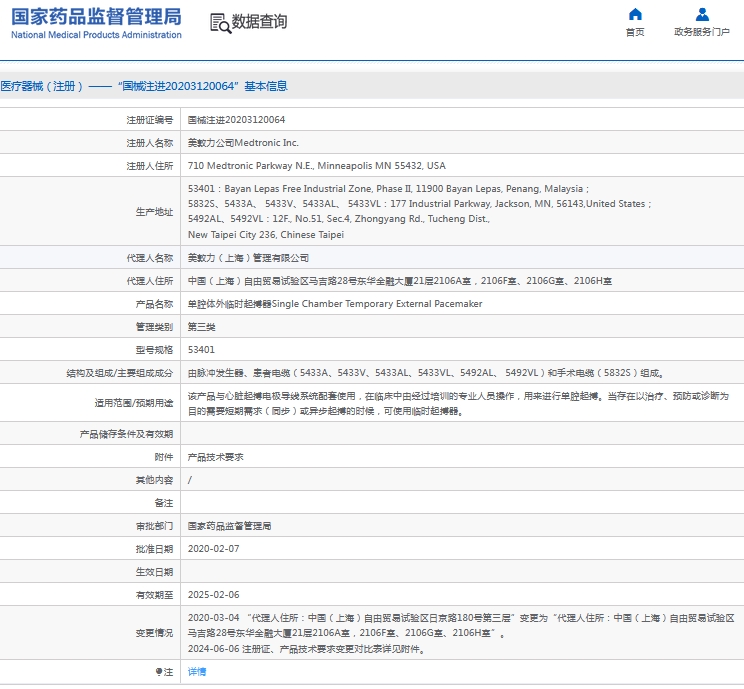Click the 首页 text label
Screen dimensions: 744x689
pyautogui.click(x=635, y=32)
